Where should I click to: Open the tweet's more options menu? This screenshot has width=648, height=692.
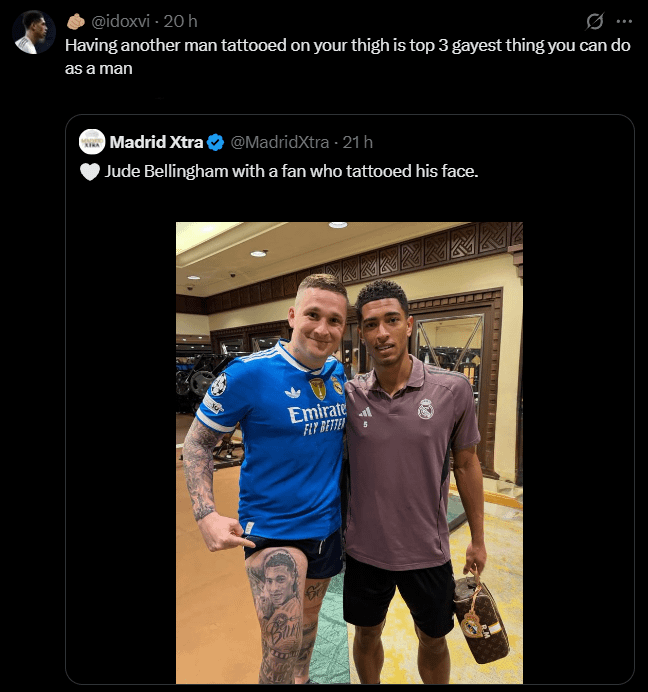click(x=624, y=20)
